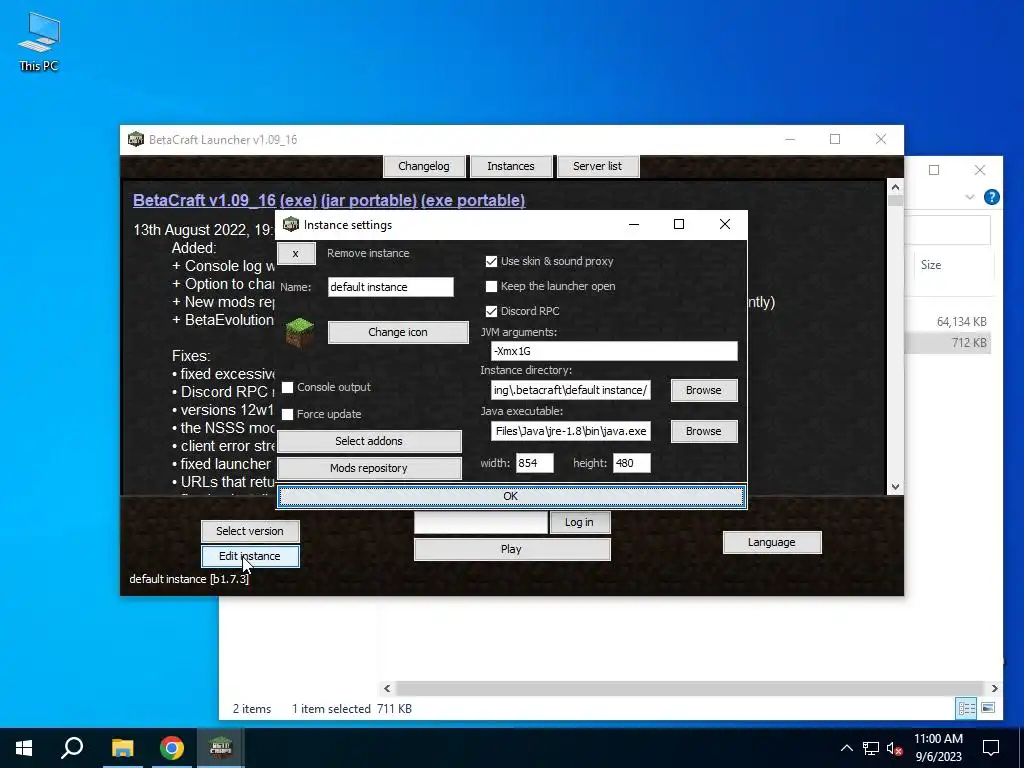Close the Instance settings dialog
This screenshot has height=768, width=1024.
pos(724,224)
